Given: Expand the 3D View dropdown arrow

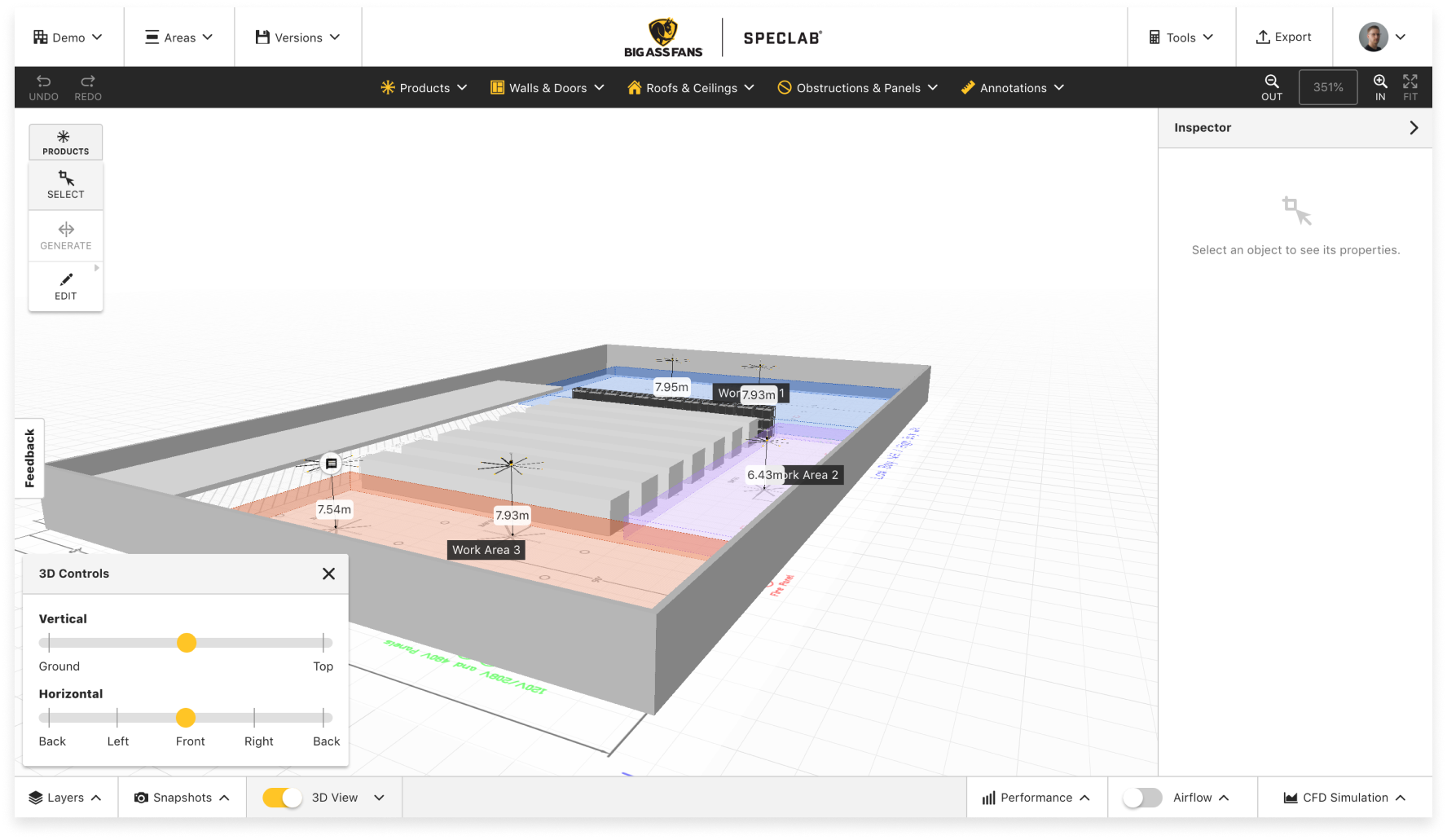Looking at the screenshot, I should [379, 798].
